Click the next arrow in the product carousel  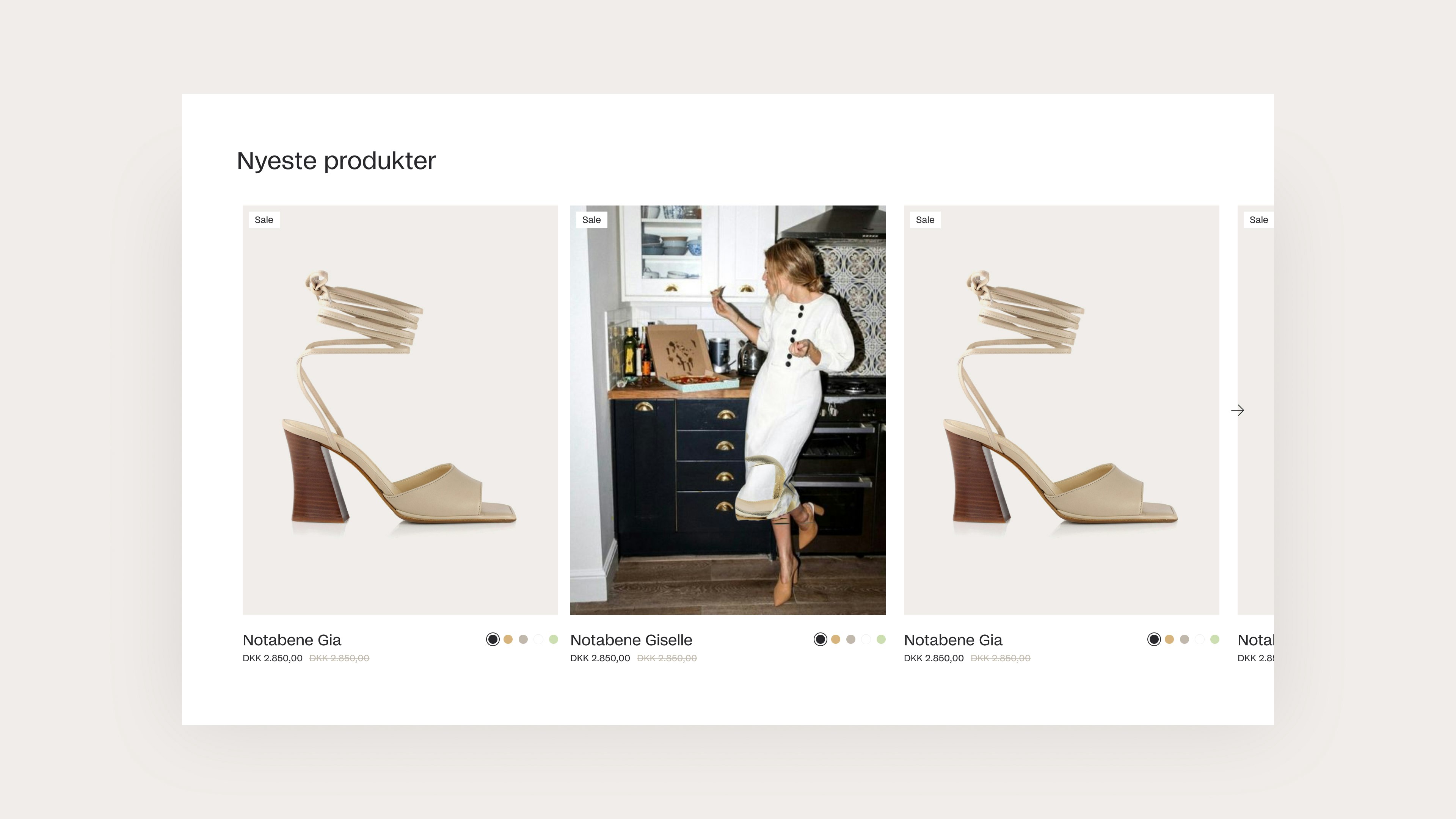[x=1237, y=410]
